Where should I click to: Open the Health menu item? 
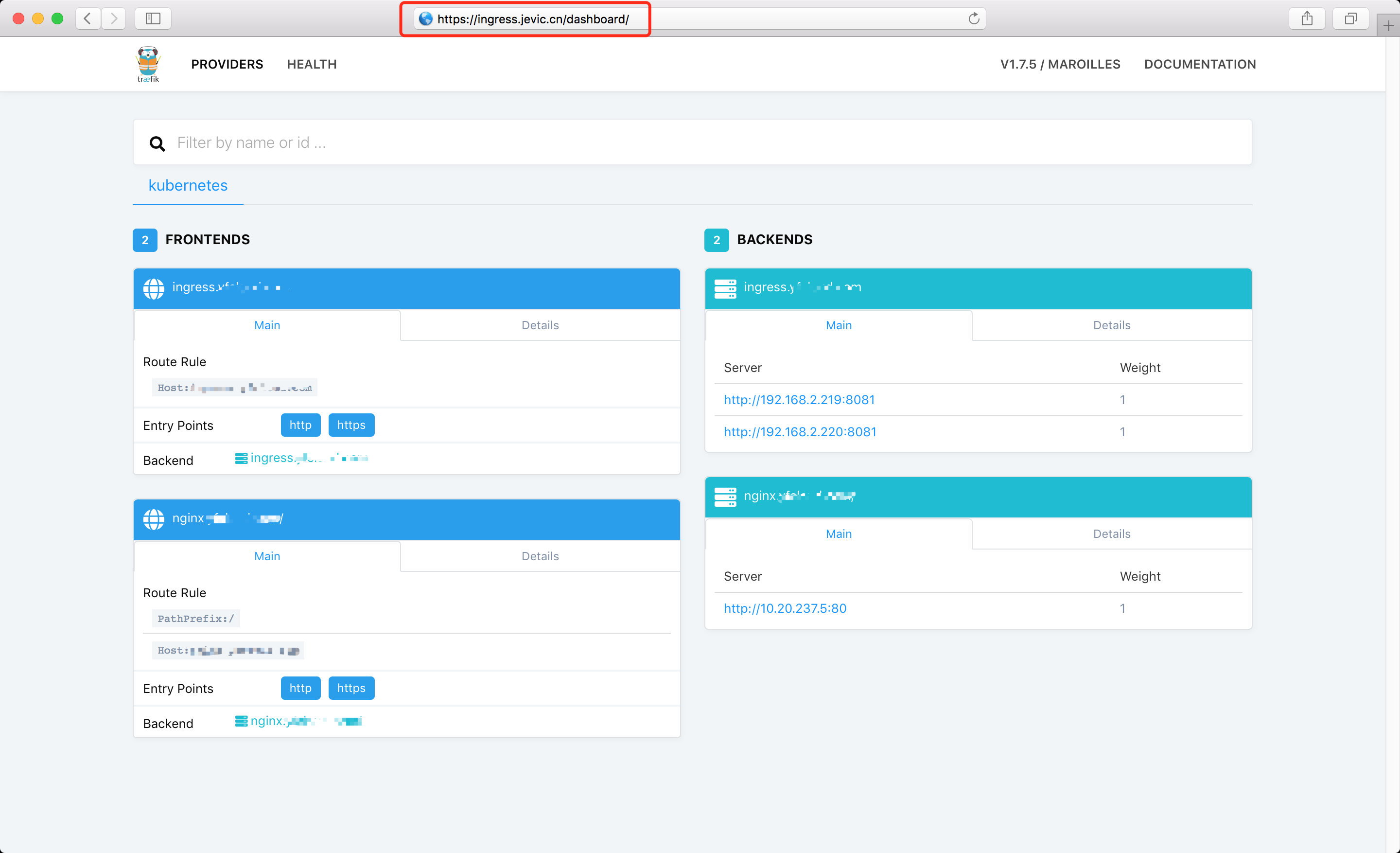pyautogui.click(x=312, y=64)
